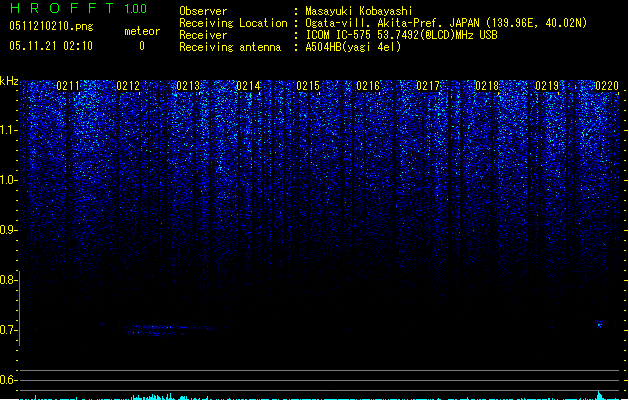This screenshot has height=400, width=629.
Task: Click the 0.9 frequency axis label
Action: (9, 230)
